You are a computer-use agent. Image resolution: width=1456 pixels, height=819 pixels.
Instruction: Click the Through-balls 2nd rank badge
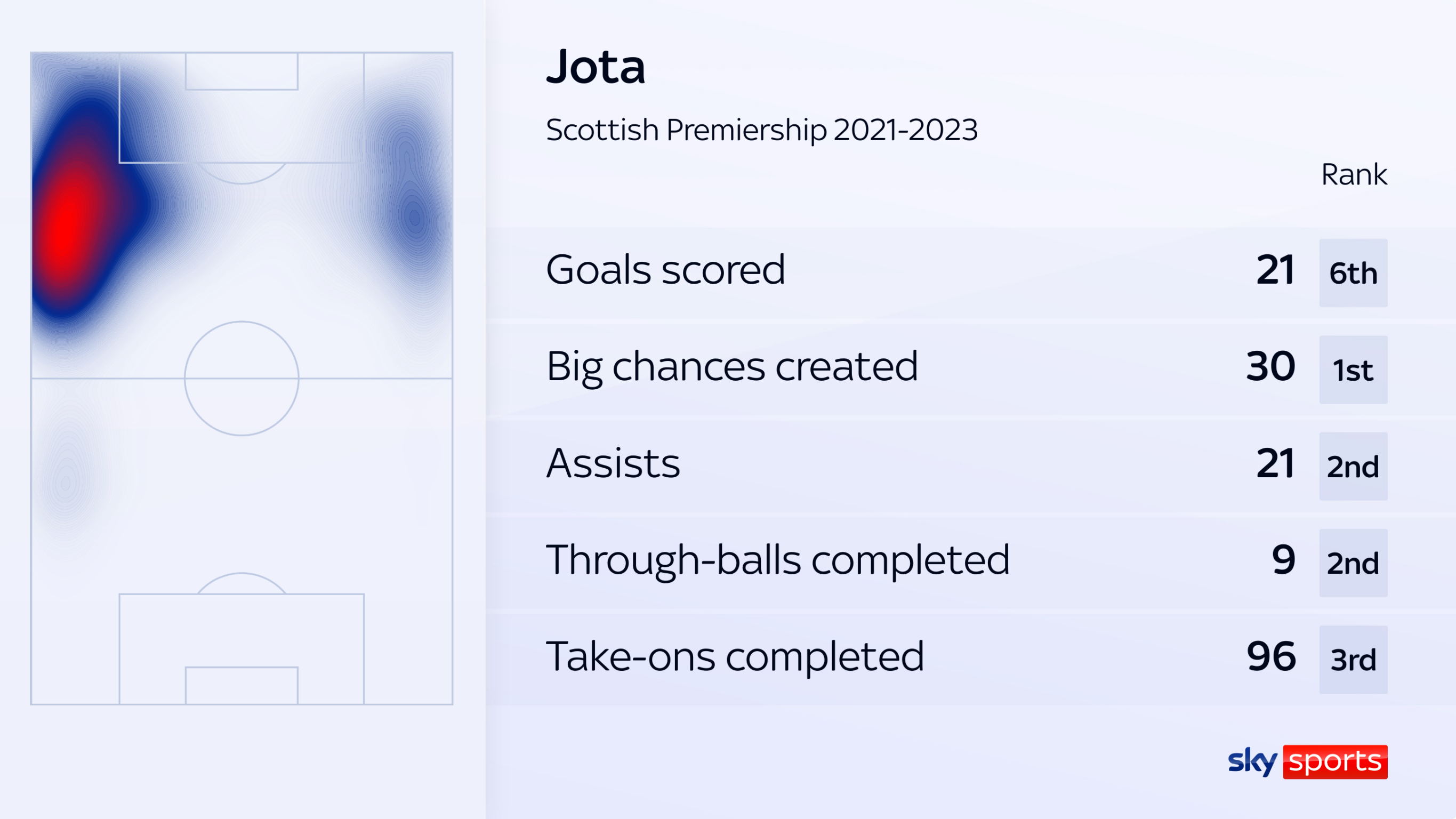1353,563
